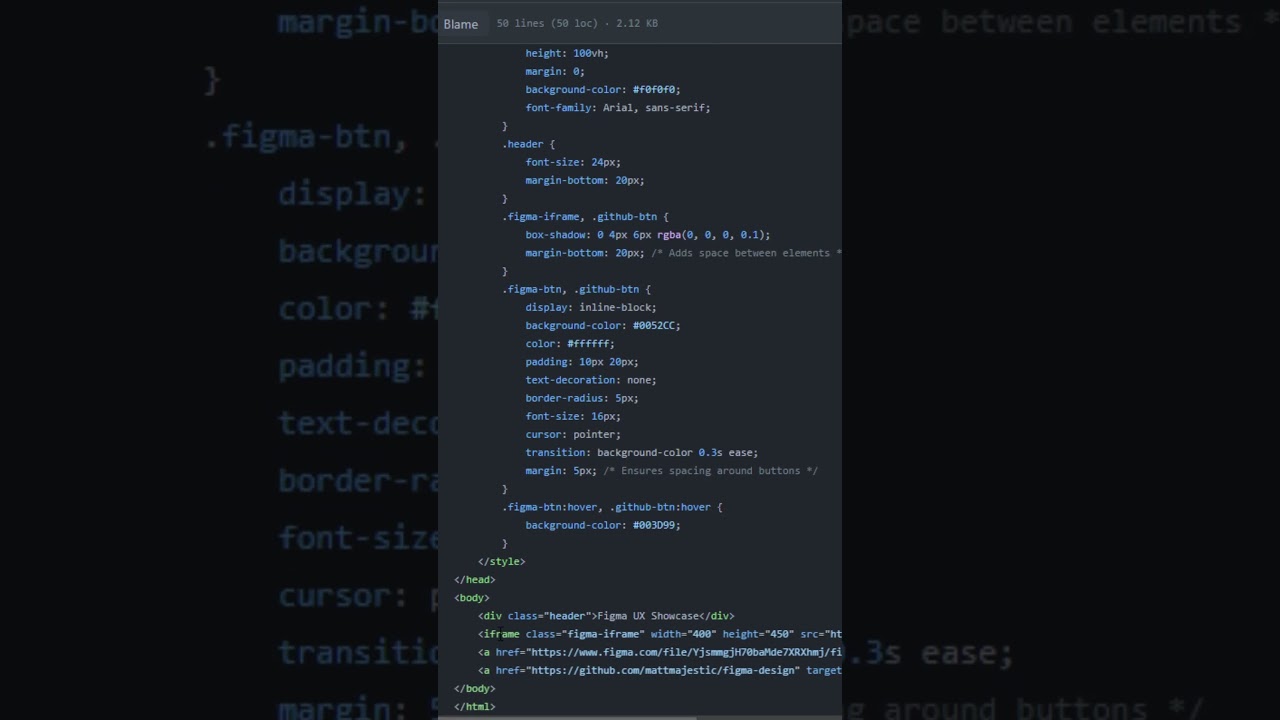Click the 'Figma UX Showcase' div line
This screenshot has width=1280, height=720.
(606, 616)
